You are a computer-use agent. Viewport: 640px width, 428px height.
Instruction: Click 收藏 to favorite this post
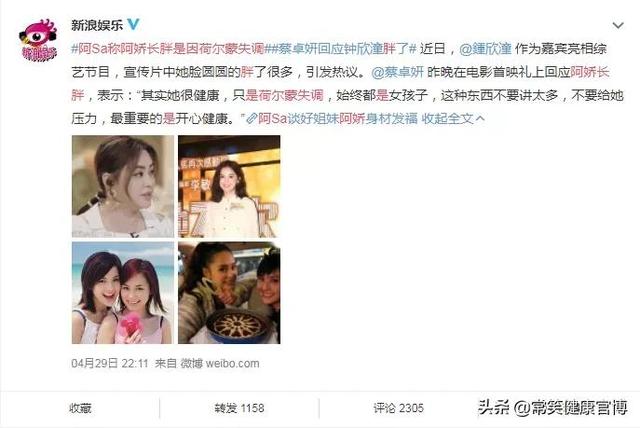pyautogui.click(x=80, y=408)
